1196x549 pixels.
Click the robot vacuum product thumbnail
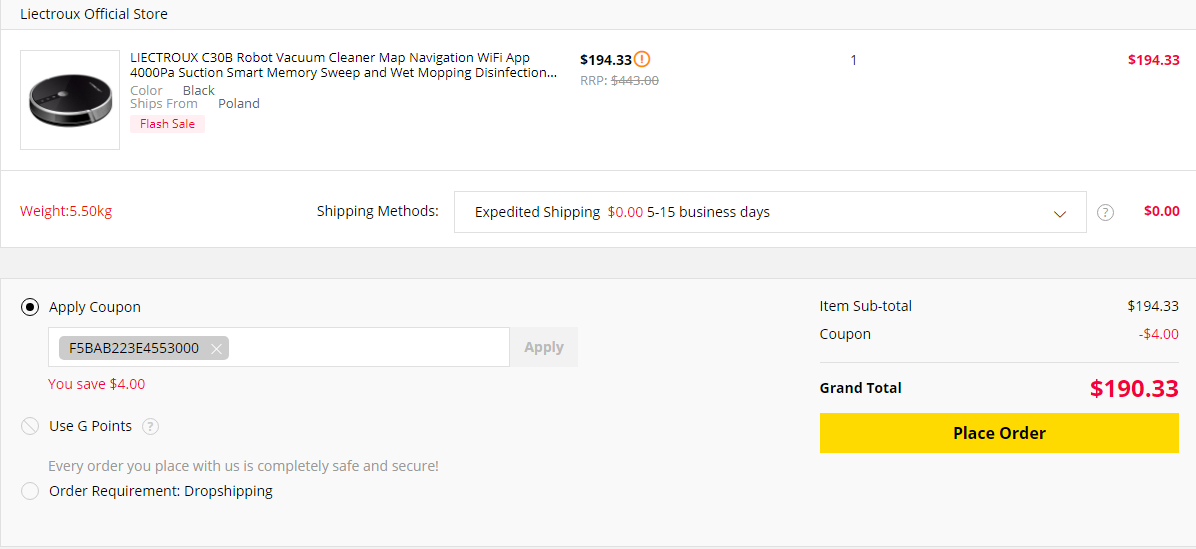(x=70, y=100)
